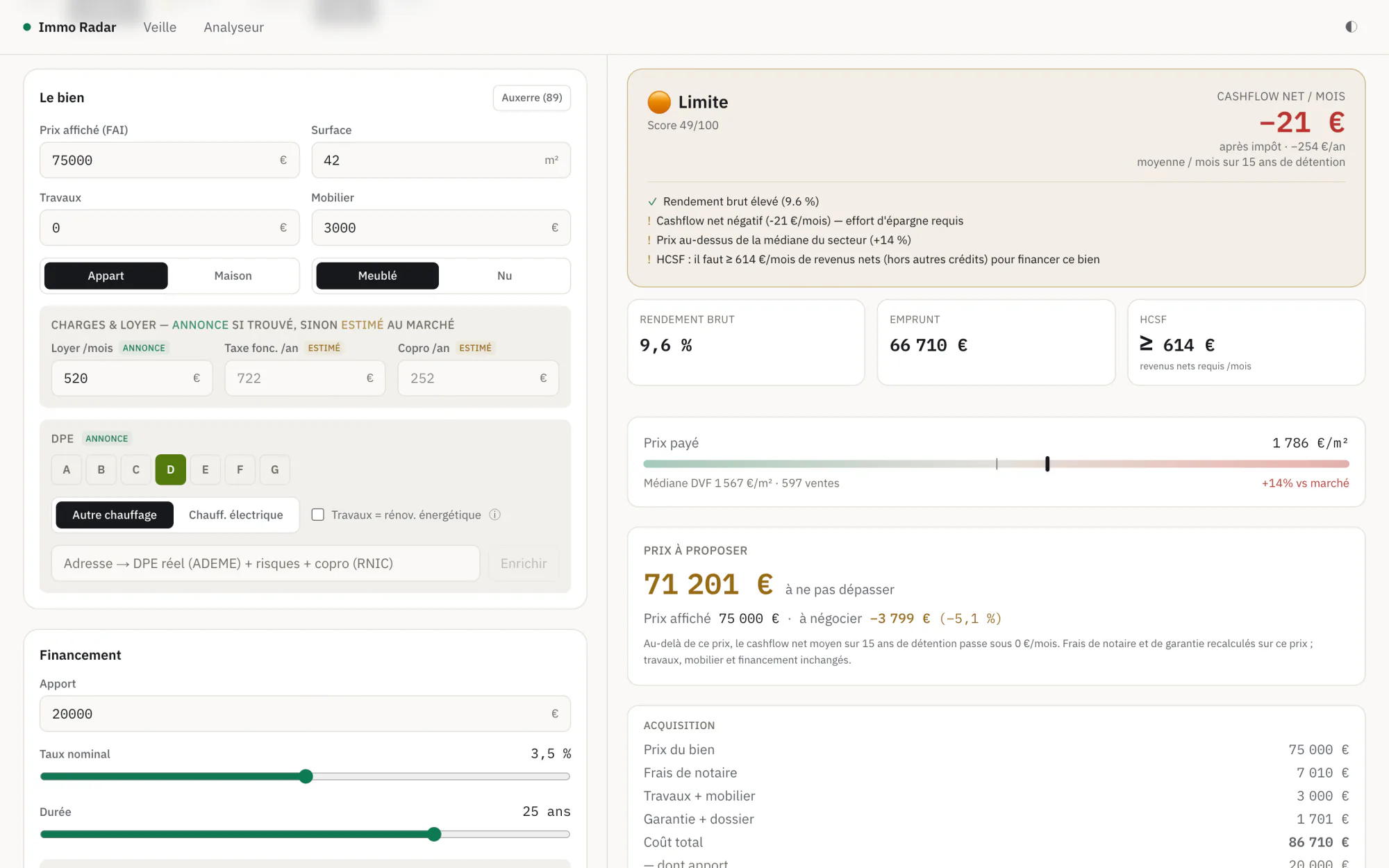The image size is (1389, 868).
Task: Click the Prix payé price marker
Action: click(1047, 464)
